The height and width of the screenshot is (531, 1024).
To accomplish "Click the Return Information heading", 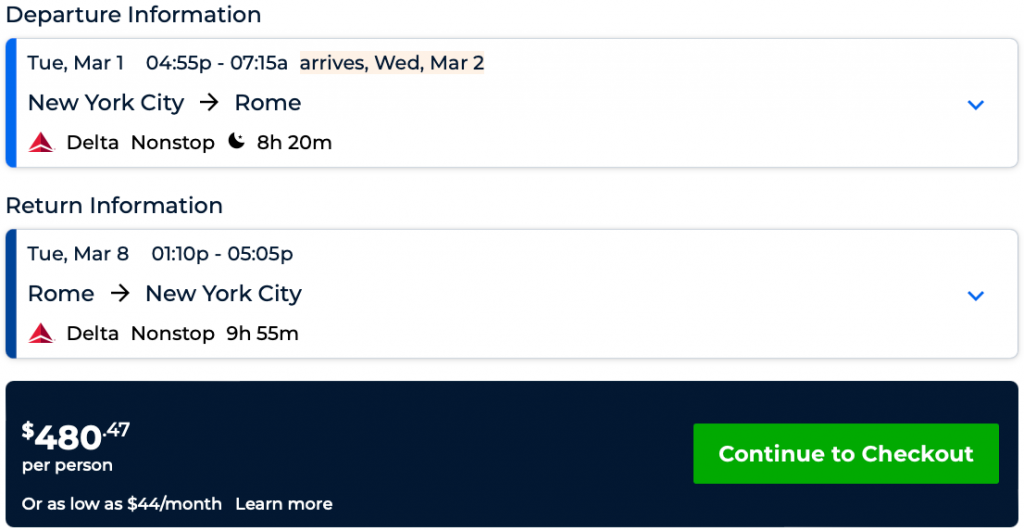I will coord(114,206).
